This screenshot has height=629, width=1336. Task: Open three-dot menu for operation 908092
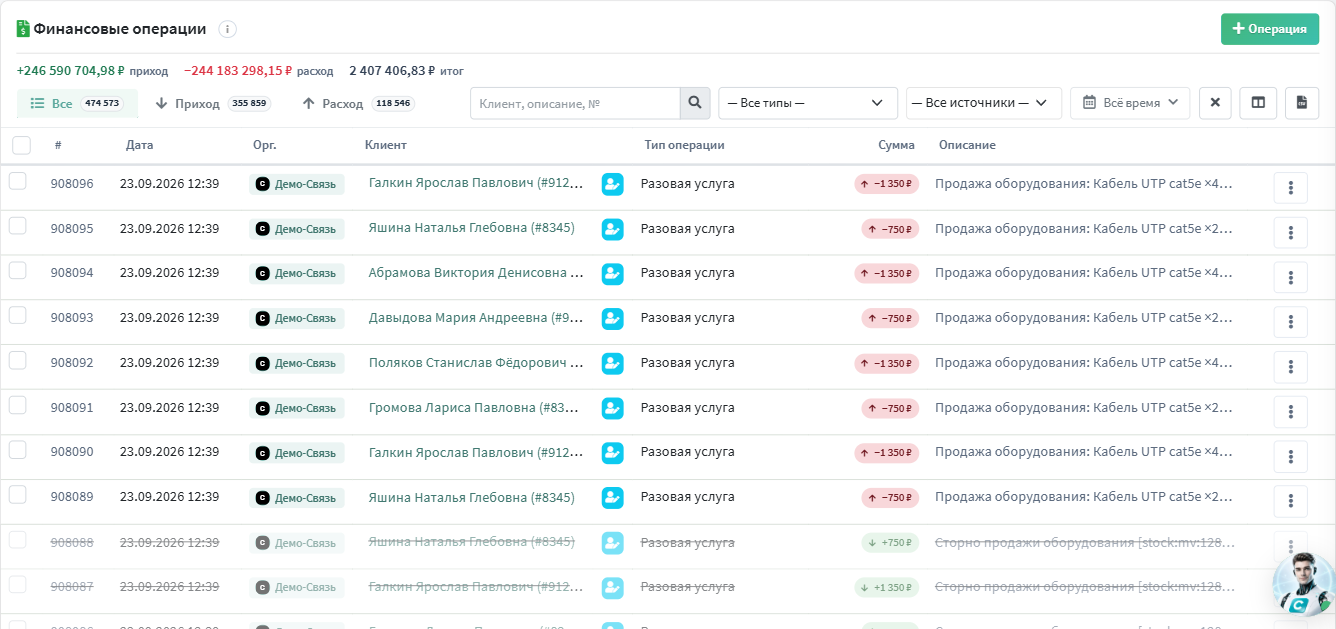tap(1291, 367)
